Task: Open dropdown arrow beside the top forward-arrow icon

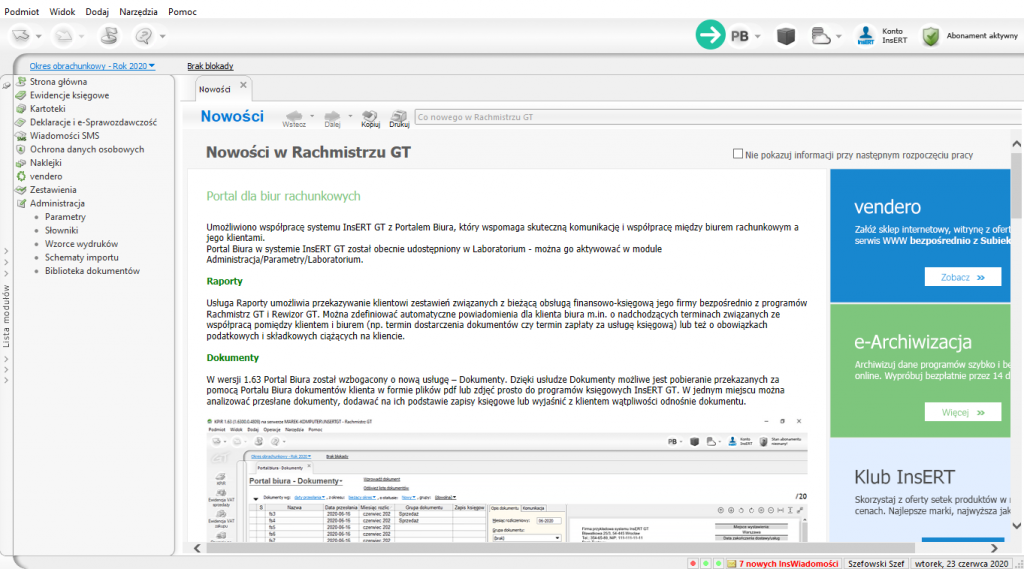Action: (x=82, y=37)
